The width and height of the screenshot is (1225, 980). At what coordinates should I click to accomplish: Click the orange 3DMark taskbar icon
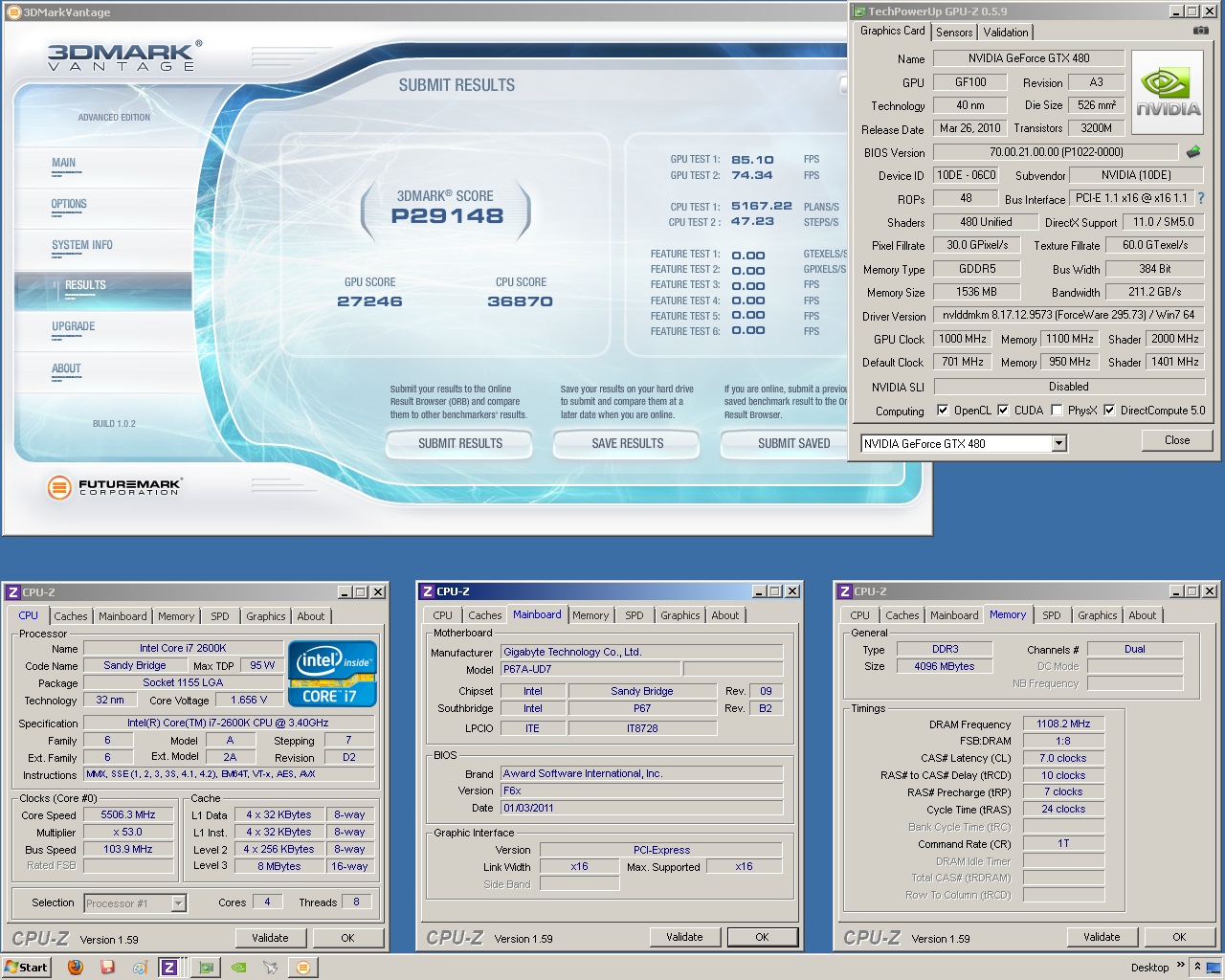point(303,968)
